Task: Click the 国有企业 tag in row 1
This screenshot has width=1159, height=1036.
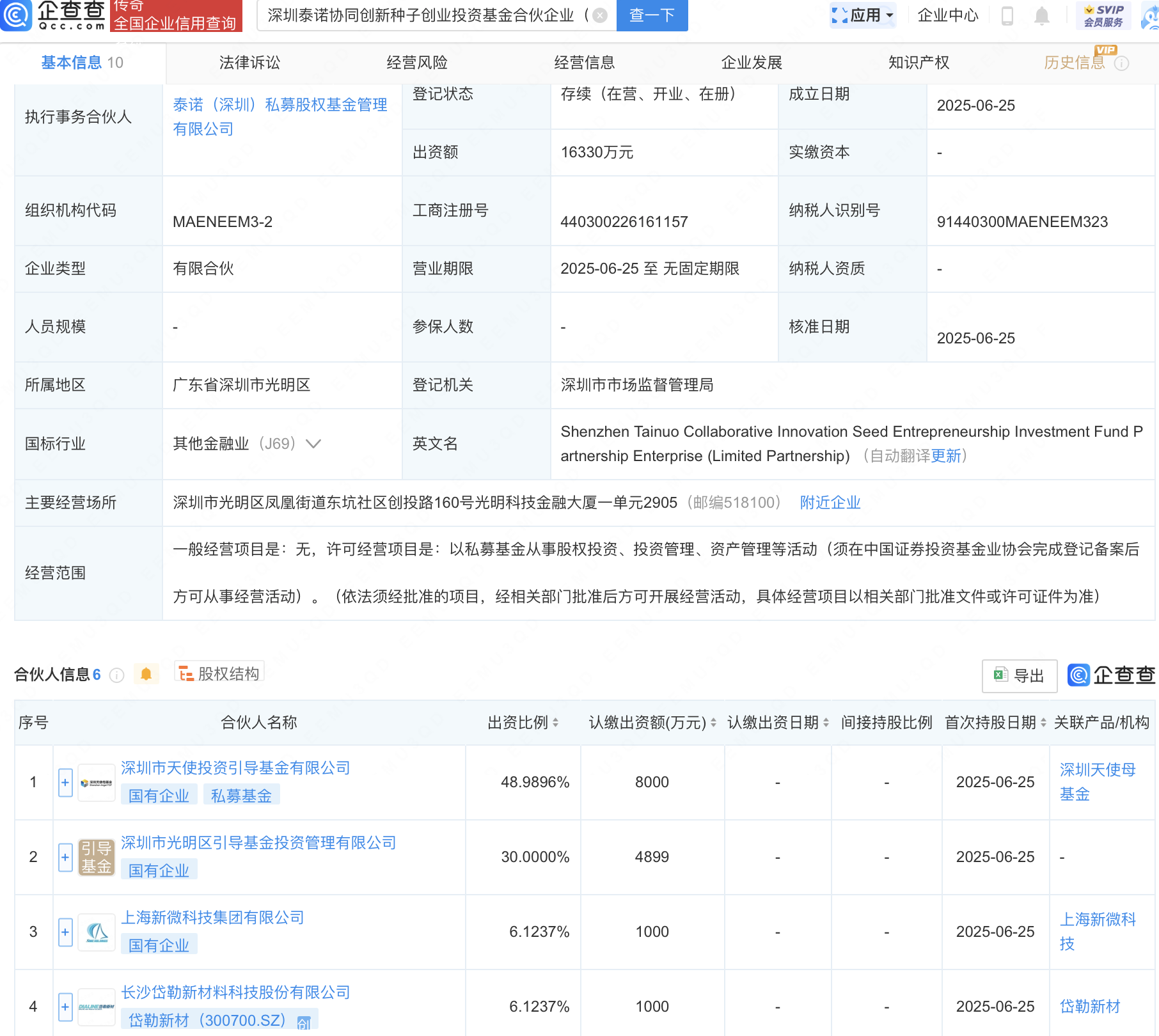Action: (x=159, y=796)
